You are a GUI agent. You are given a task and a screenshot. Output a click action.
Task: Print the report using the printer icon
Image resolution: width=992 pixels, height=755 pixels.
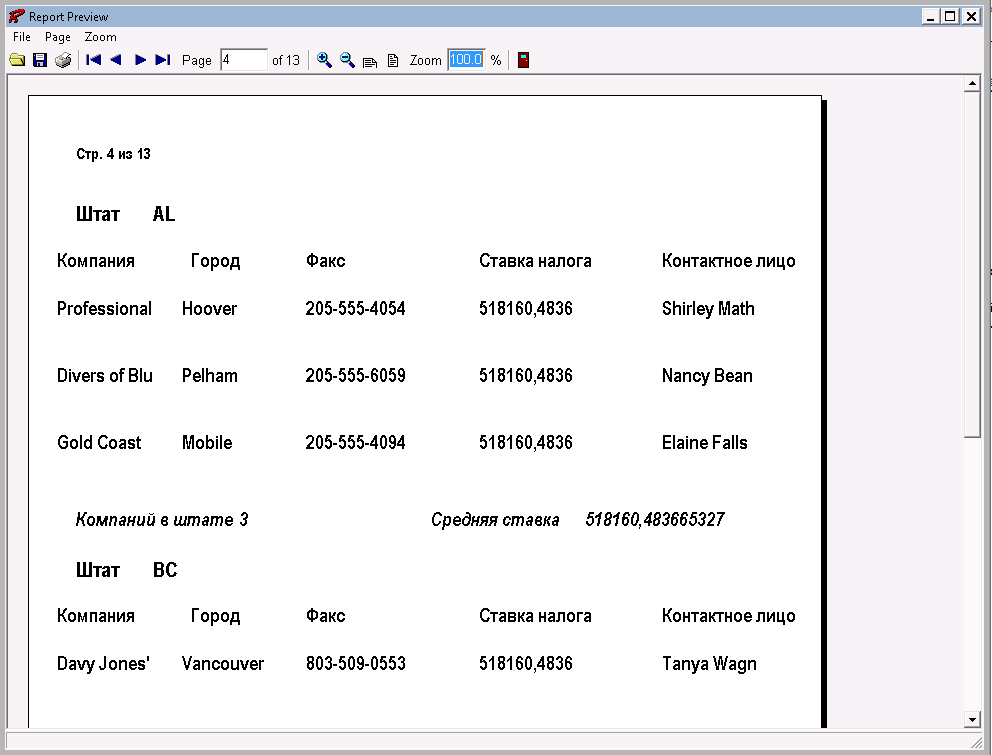tap(63, 60)
